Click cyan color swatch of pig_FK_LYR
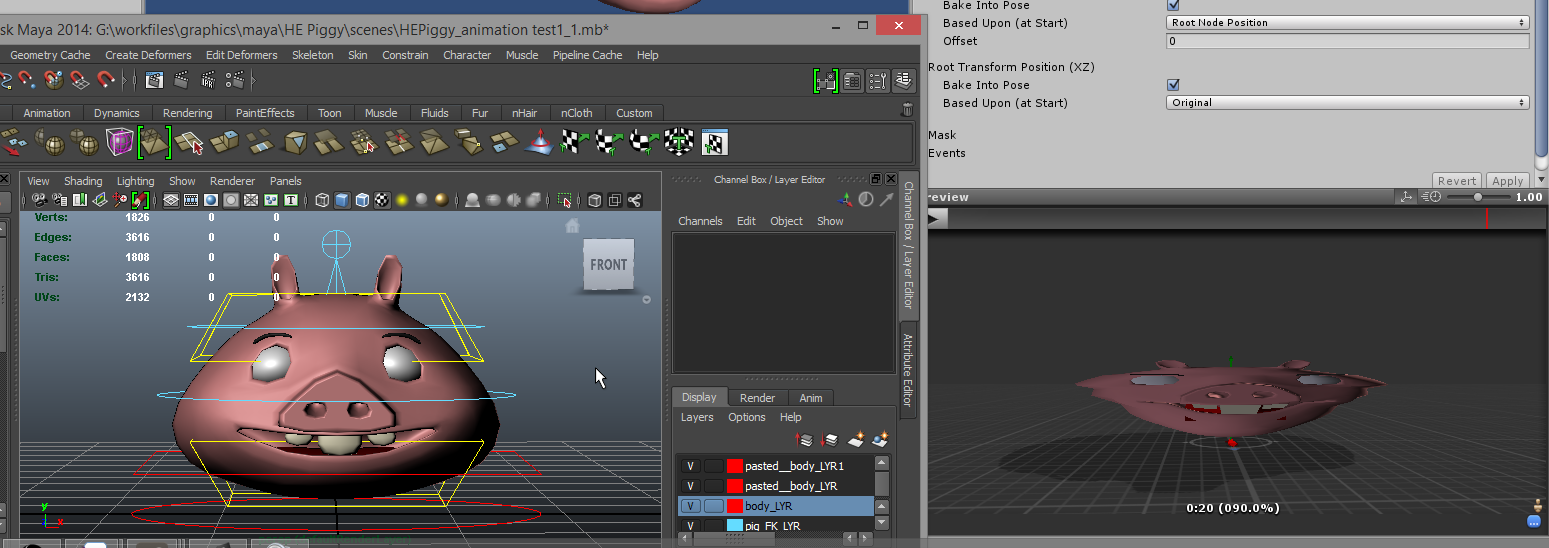 (735, 525)
